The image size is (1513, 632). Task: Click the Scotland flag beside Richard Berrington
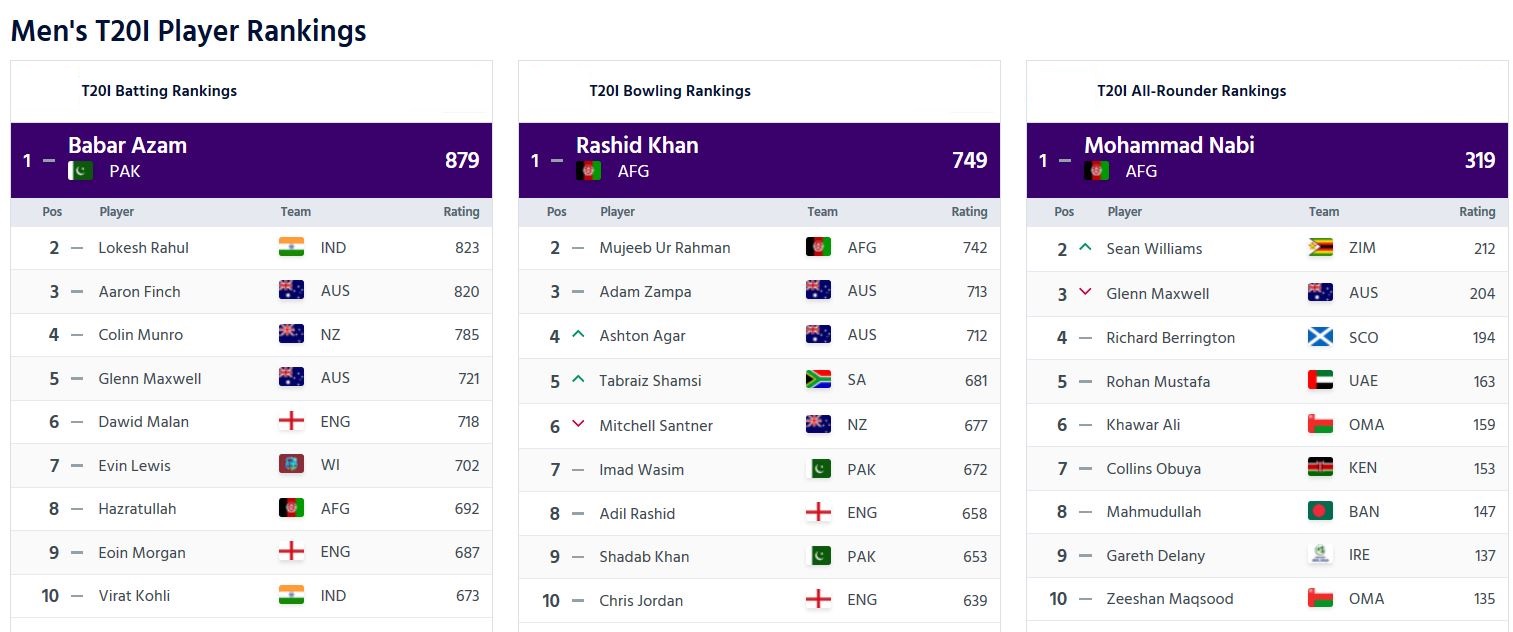(1320, 337)
